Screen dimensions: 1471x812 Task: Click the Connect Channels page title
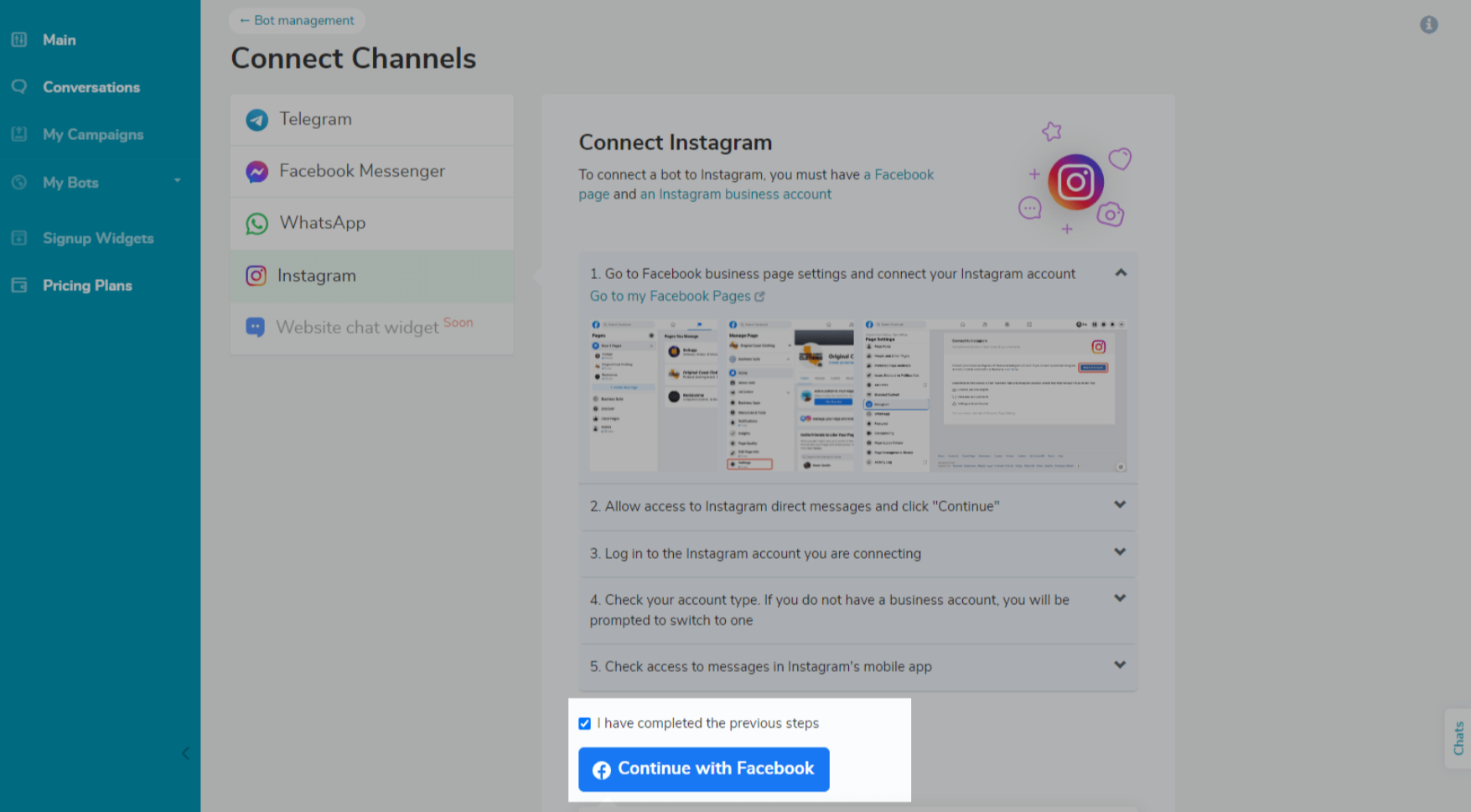[x=354, y=59]
